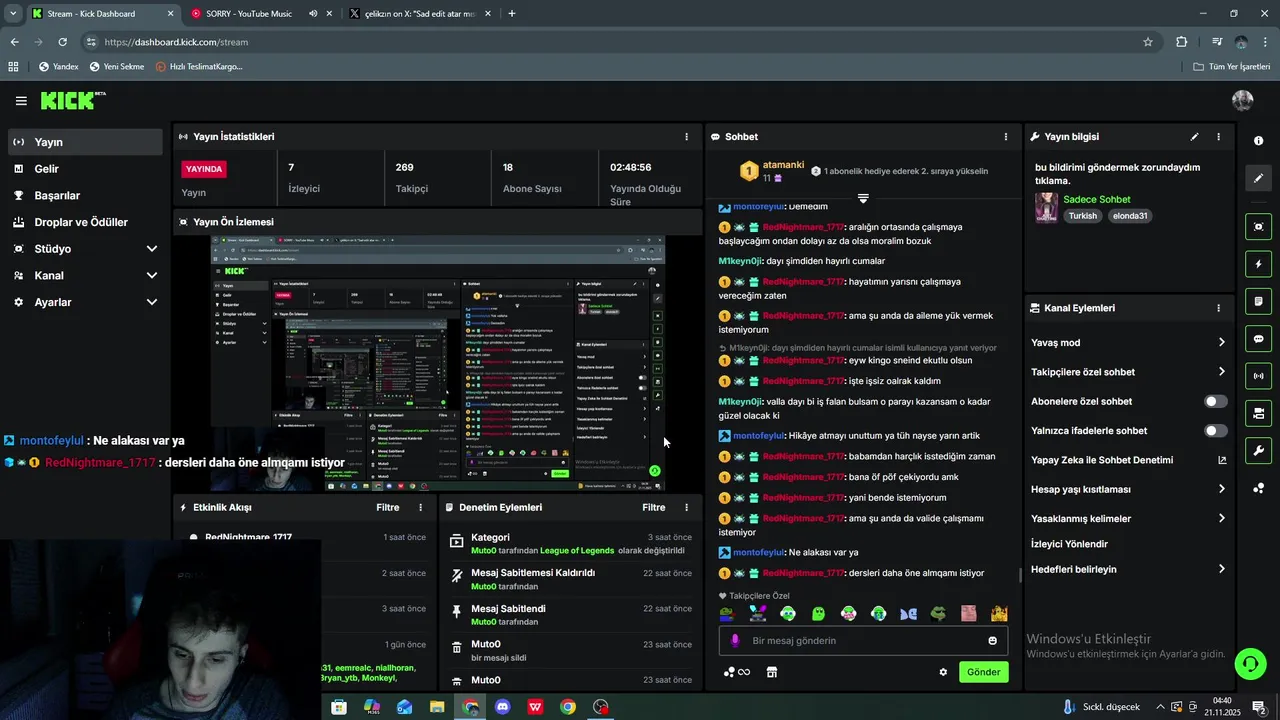Open Denetim Eylemleri panel three-dot menu
1280x720 pixels.
point(686,507)
